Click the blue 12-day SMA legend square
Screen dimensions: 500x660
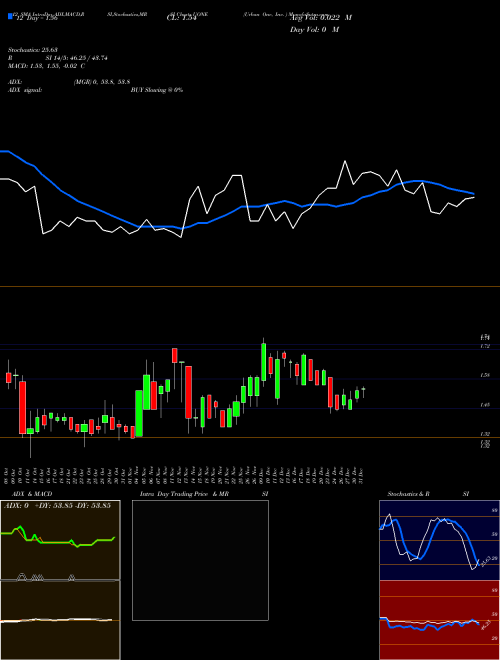click(10, 16)
